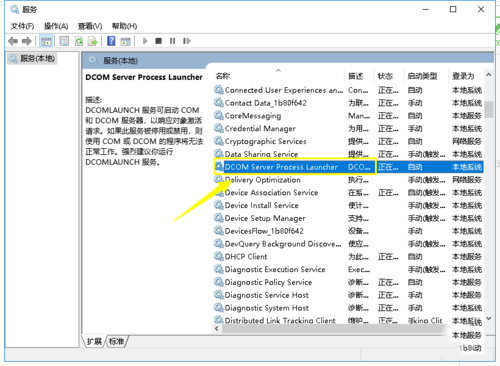
Task: Start service with the play button
Action: (145, 41)
